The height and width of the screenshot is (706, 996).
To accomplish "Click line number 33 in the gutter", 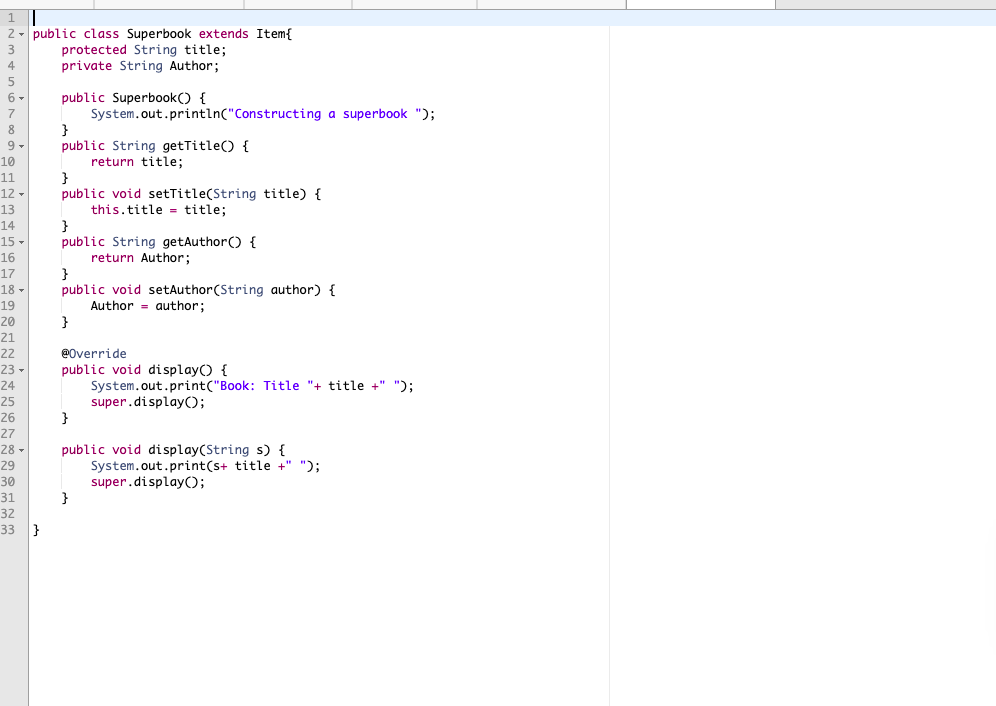I will pyautogui.click(x=8, y=529).
